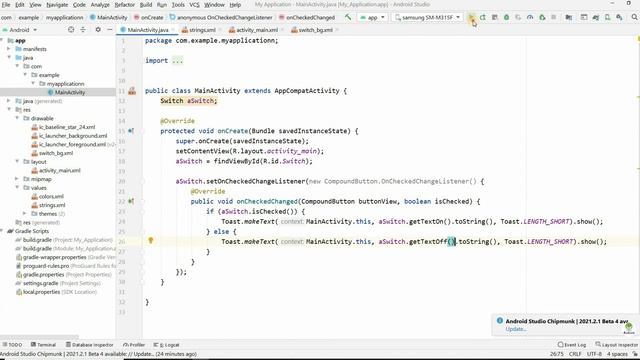Click Search Everywhere magnifier icon

click(635, 17)
